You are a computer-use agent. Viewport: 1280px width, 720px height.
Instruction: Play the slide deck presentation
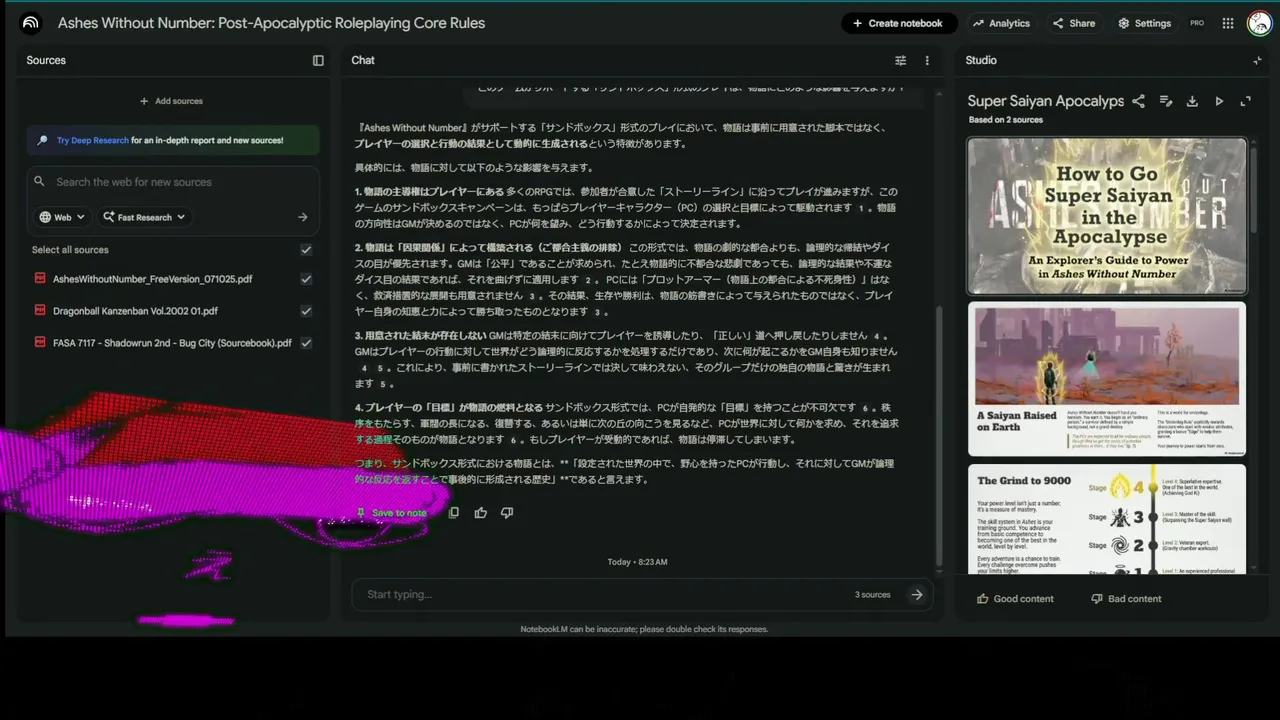[x=1219, y=101]
